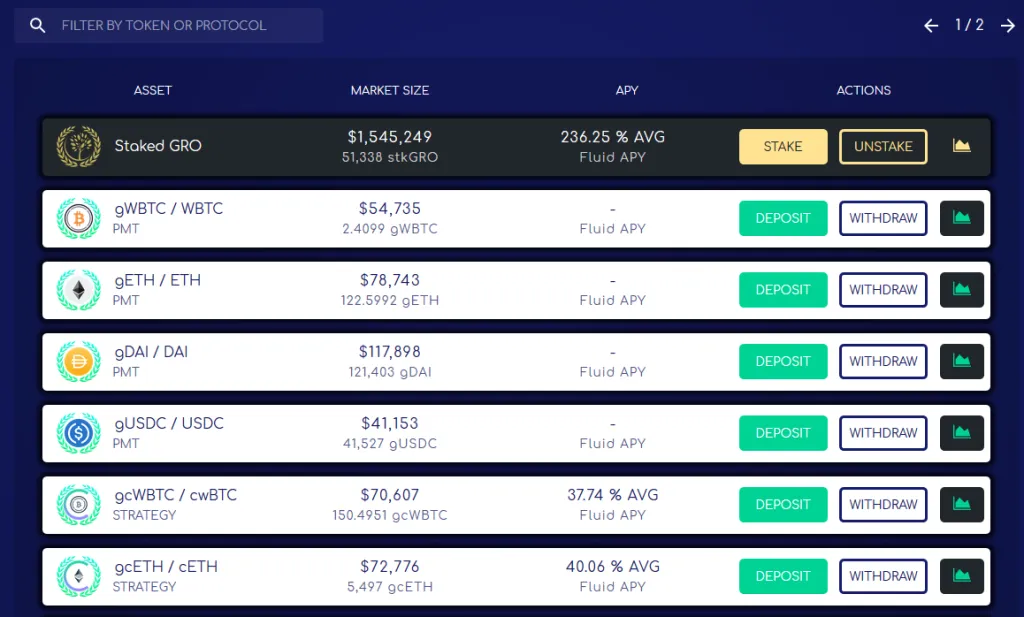
Task: Withdraw from gUSDC / USDC
Action: (x=883, y=433)
